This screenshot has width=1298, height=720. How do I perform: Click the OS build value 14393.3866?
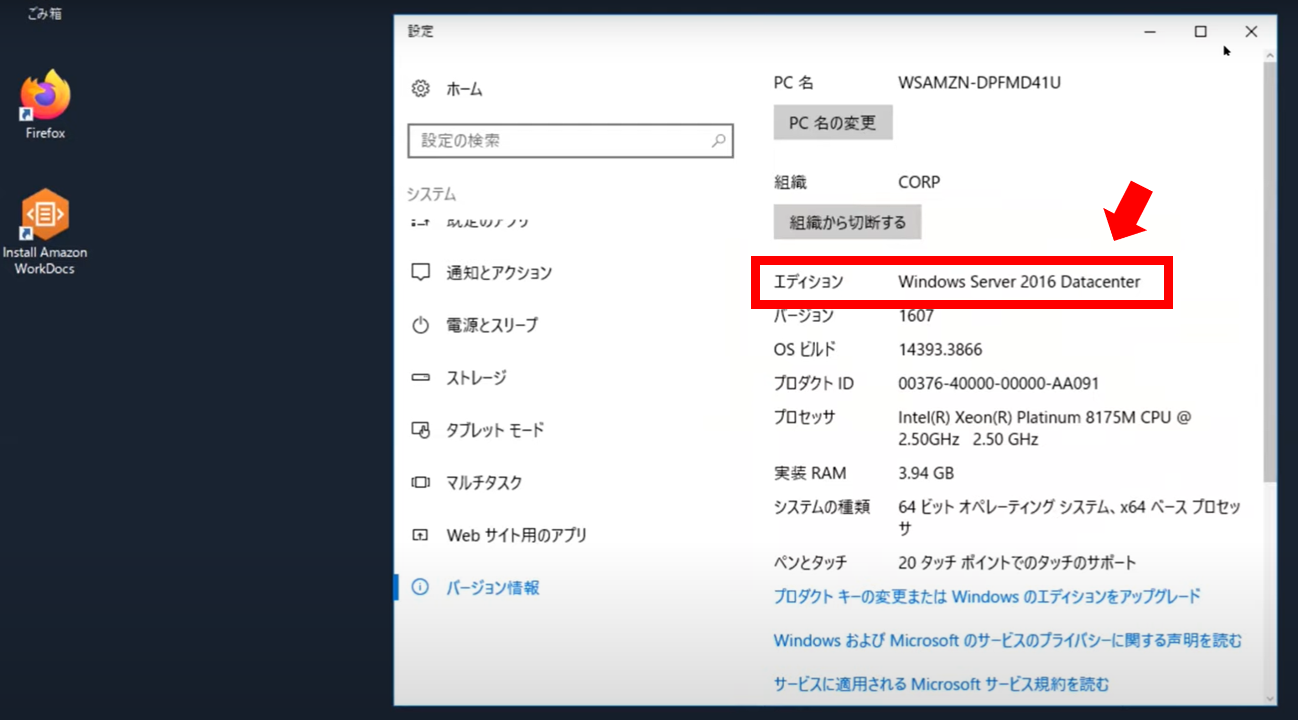coord(940,349)
